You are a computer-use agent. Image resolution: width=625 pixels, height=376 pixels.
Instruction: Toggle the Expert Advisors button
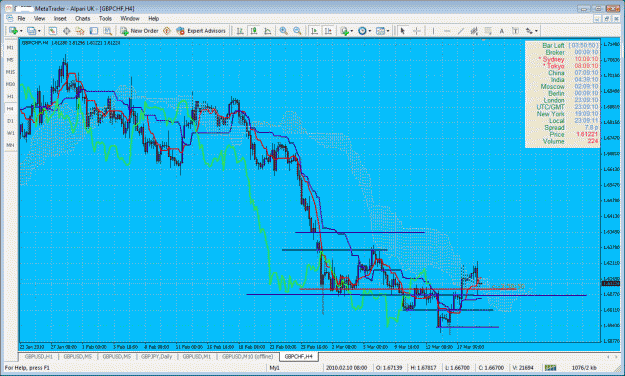201,31
